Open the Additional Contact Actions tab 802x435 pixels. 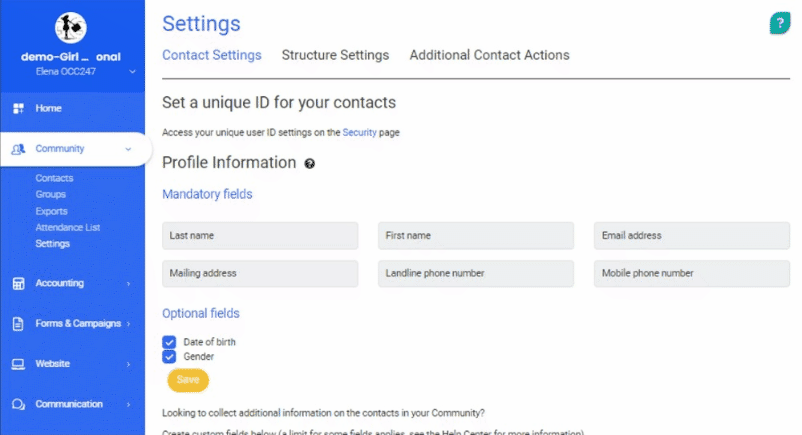click(489, 55)
